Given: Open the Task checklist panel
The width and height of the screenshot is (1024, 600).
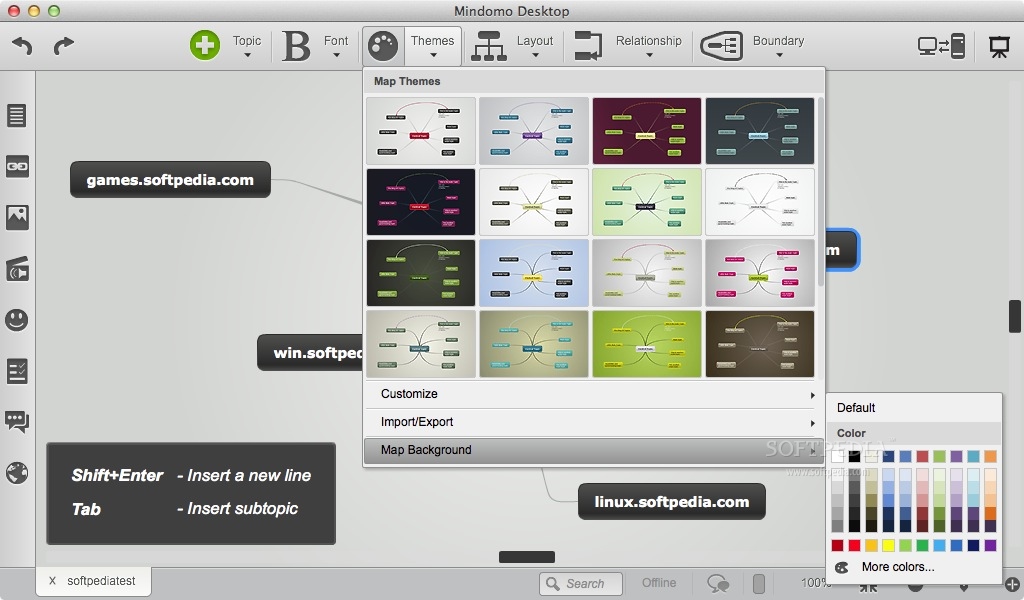Looking at the screenshot, I should [x=16, y=371].
